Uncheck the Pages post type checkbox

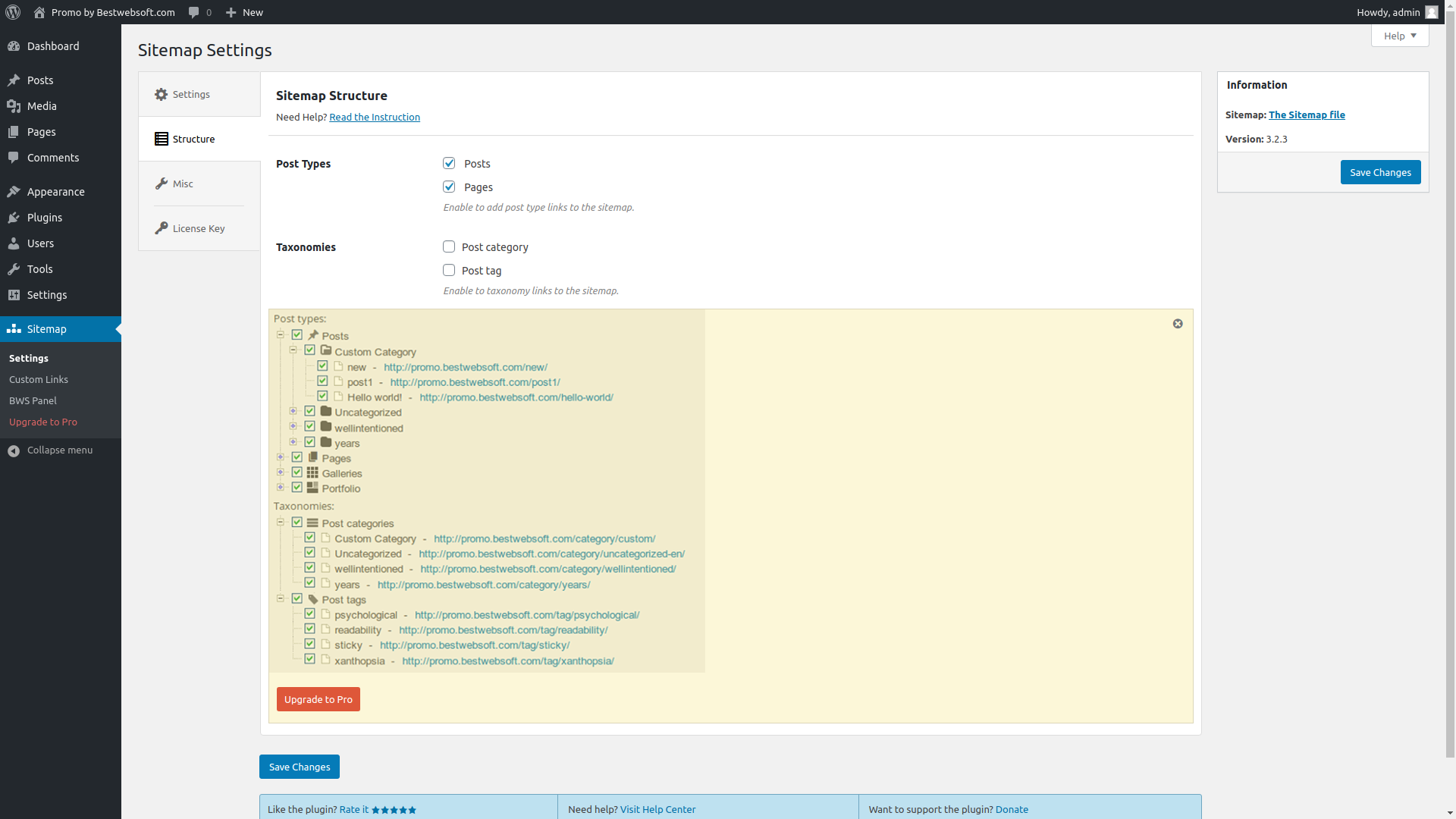tap(449, 186)
